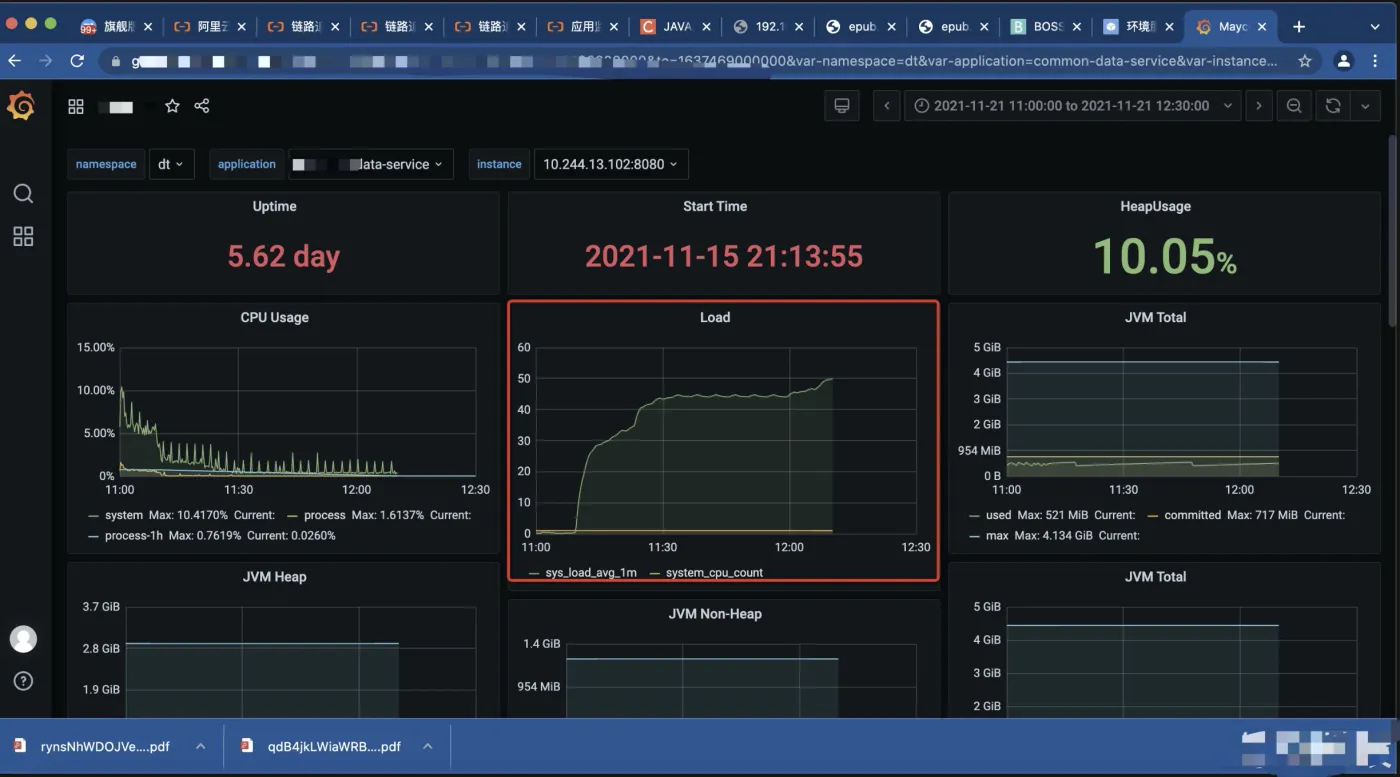This screenshot has height=777, width=1400.
Task: Click the dashboard grid icon beside title
Action: 76,106
